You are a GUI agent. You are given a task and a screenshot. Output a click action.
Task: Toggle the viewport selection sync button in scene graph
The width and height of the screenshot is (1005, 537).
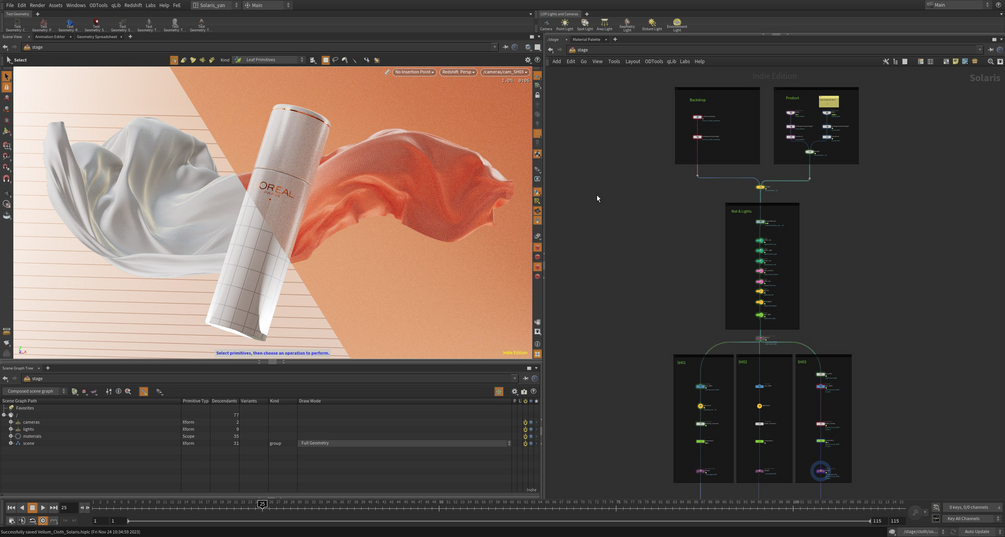click(499, 391)
